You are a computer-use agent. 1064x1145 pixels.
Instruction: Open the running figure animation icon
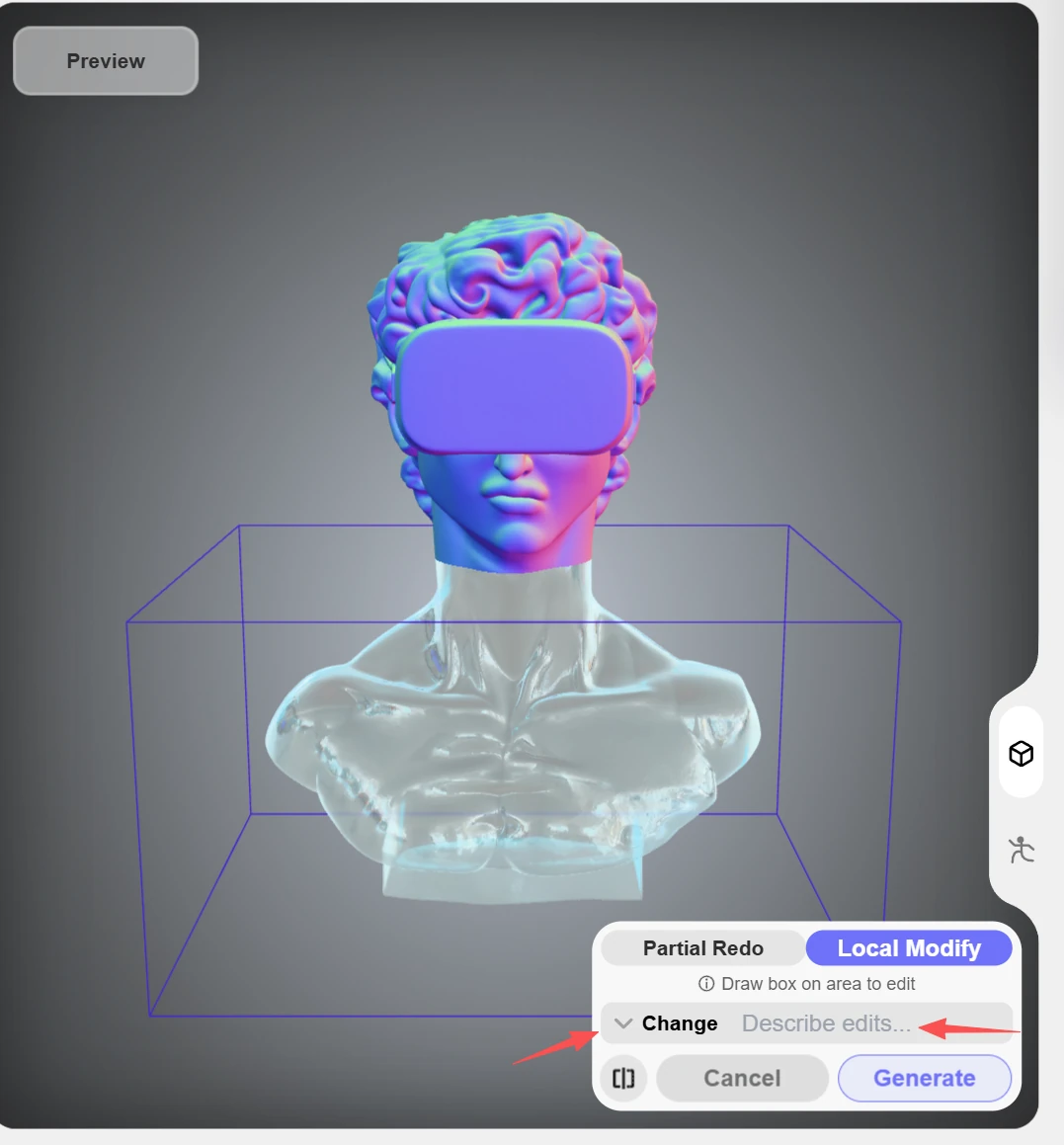[1021, 850]
